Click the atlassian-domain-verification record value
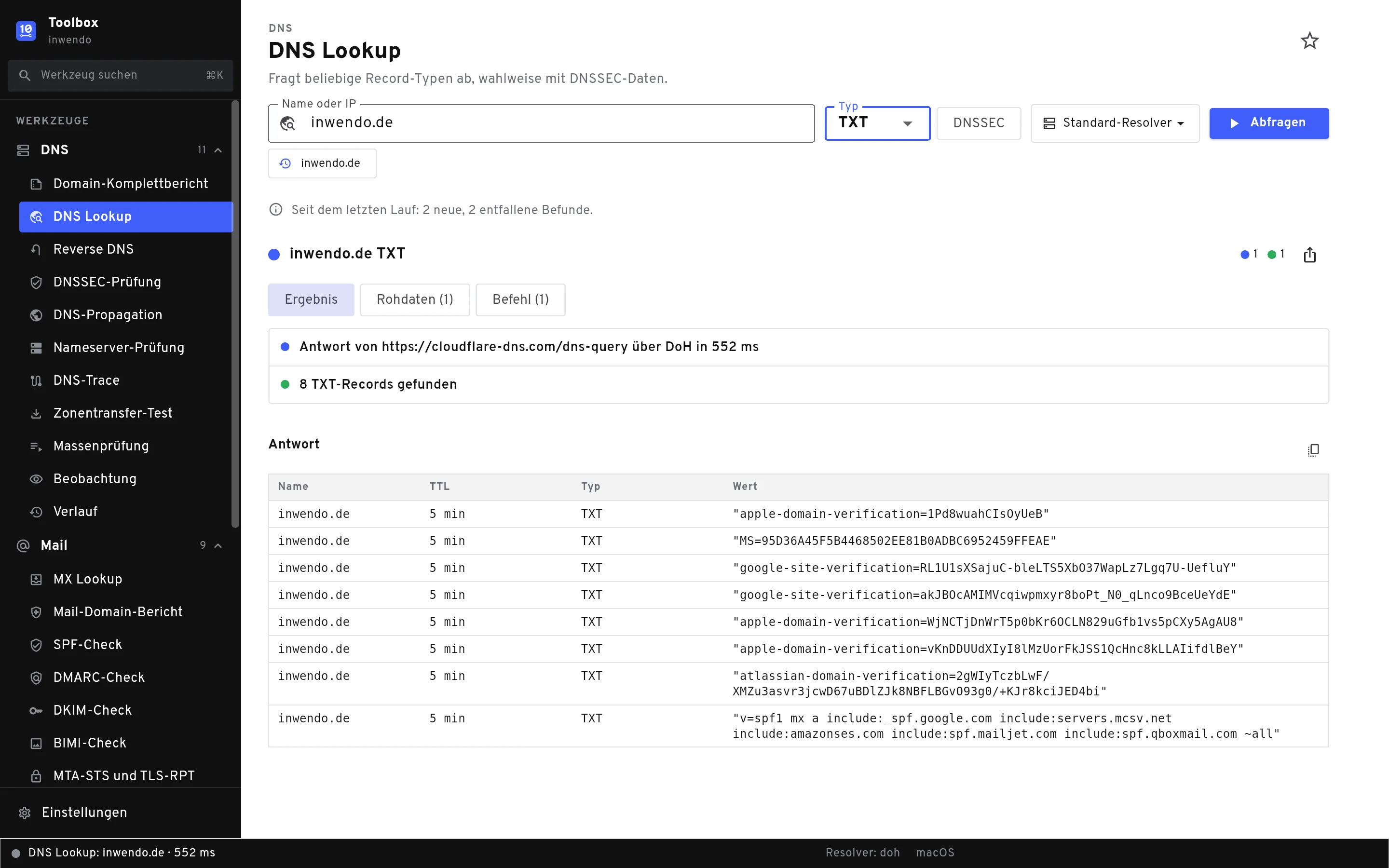 [919, 683]
